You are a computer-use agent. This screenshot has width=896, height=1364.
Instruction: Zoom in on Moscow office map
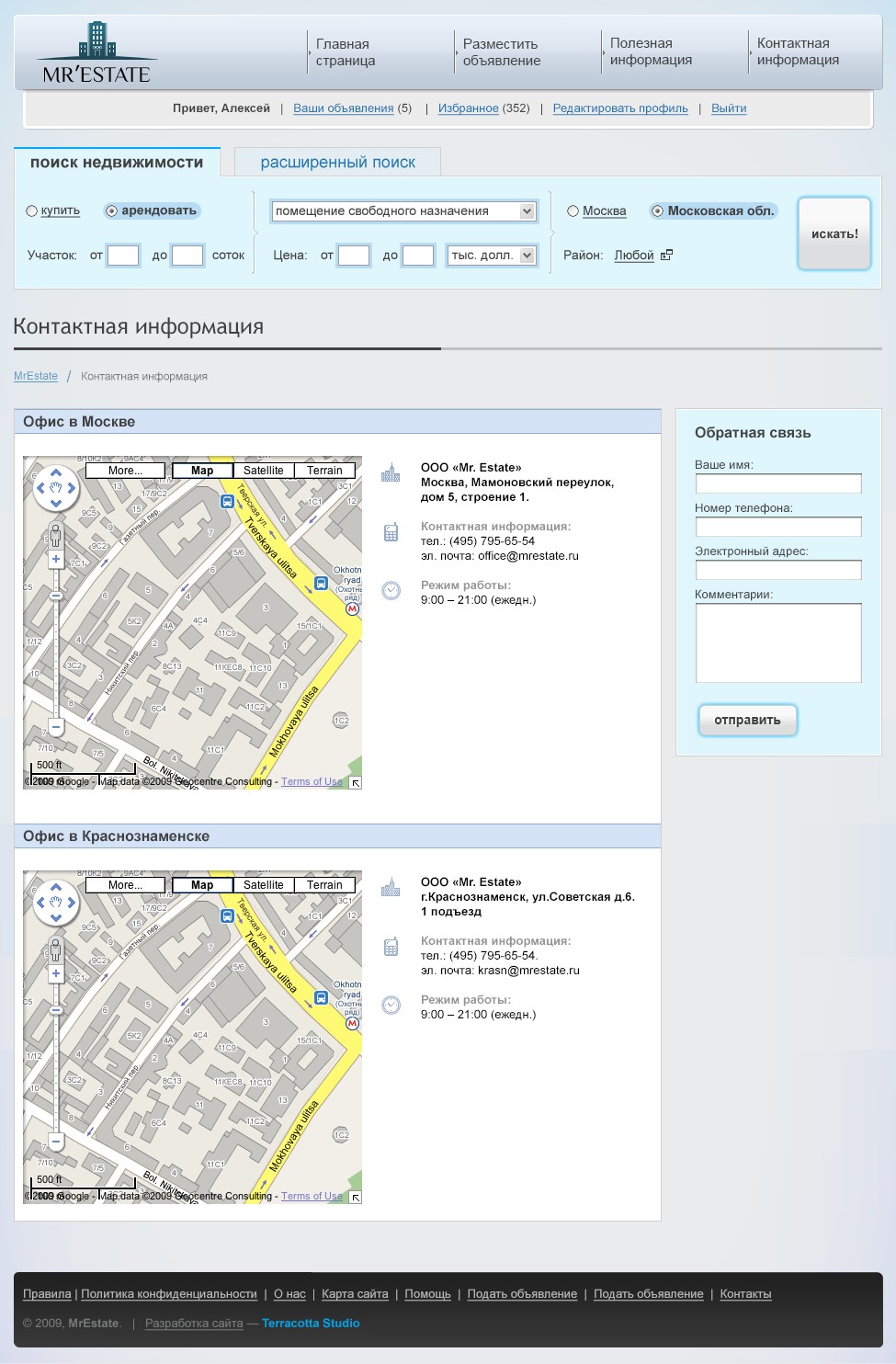click(55, 559)
